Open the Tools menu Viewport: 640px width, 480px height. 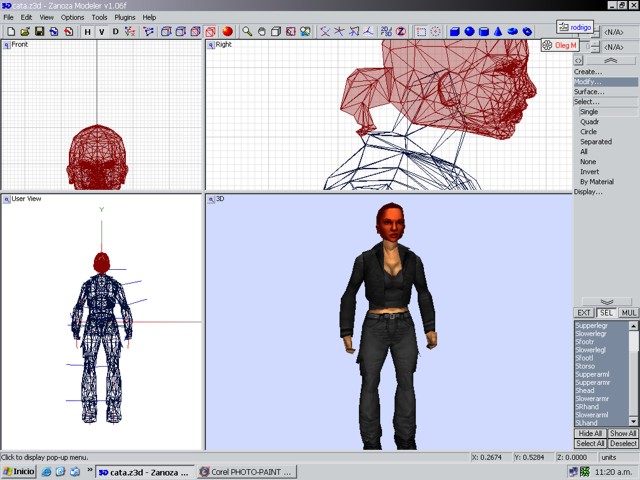(99, 17)
